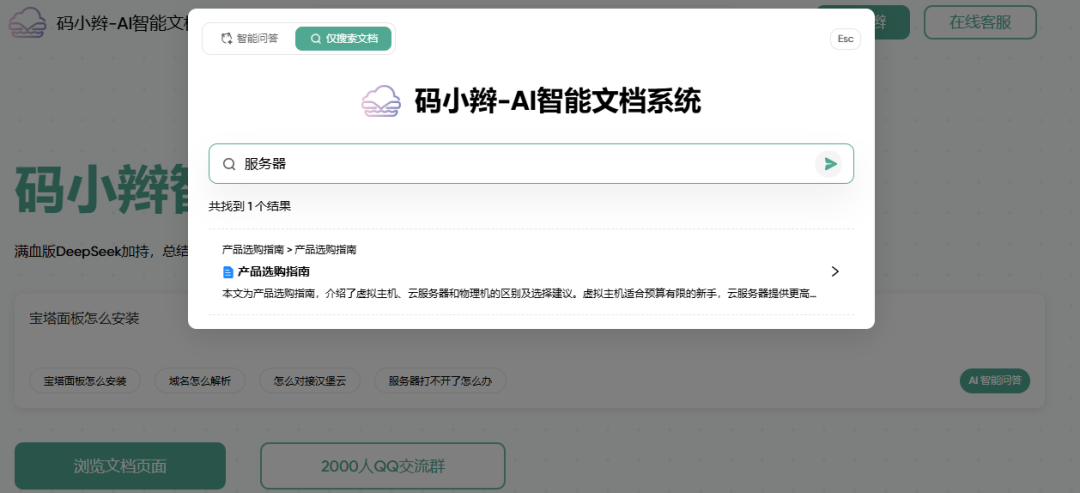Click the 在线客服 button in page header
This screenshot has width=1080, height=493.
click(x=979, y=22)
